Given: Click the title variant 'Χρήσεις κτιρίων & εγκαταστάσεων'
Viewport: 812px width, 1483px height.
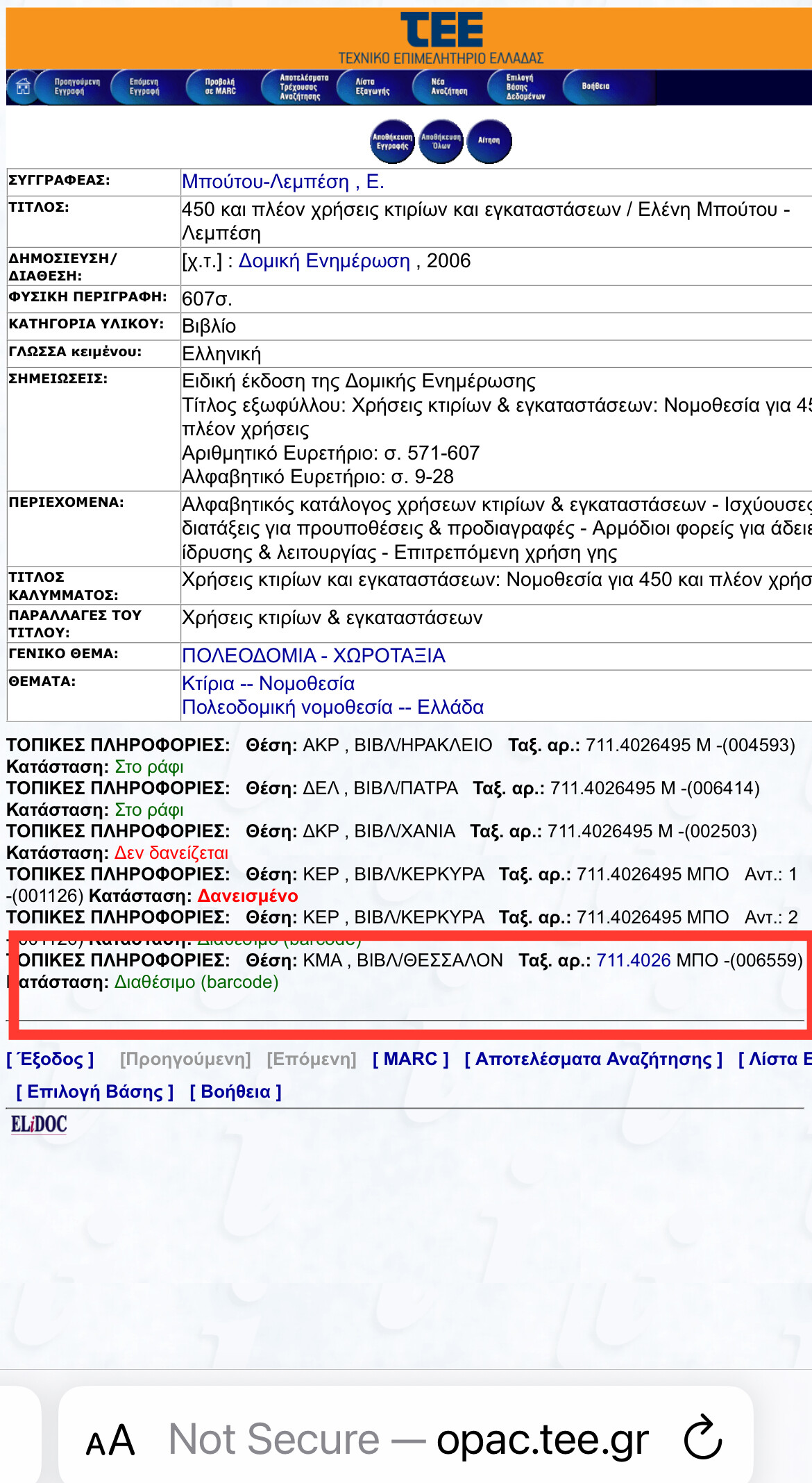Looking at the screenshot, I should click(332, 618).
